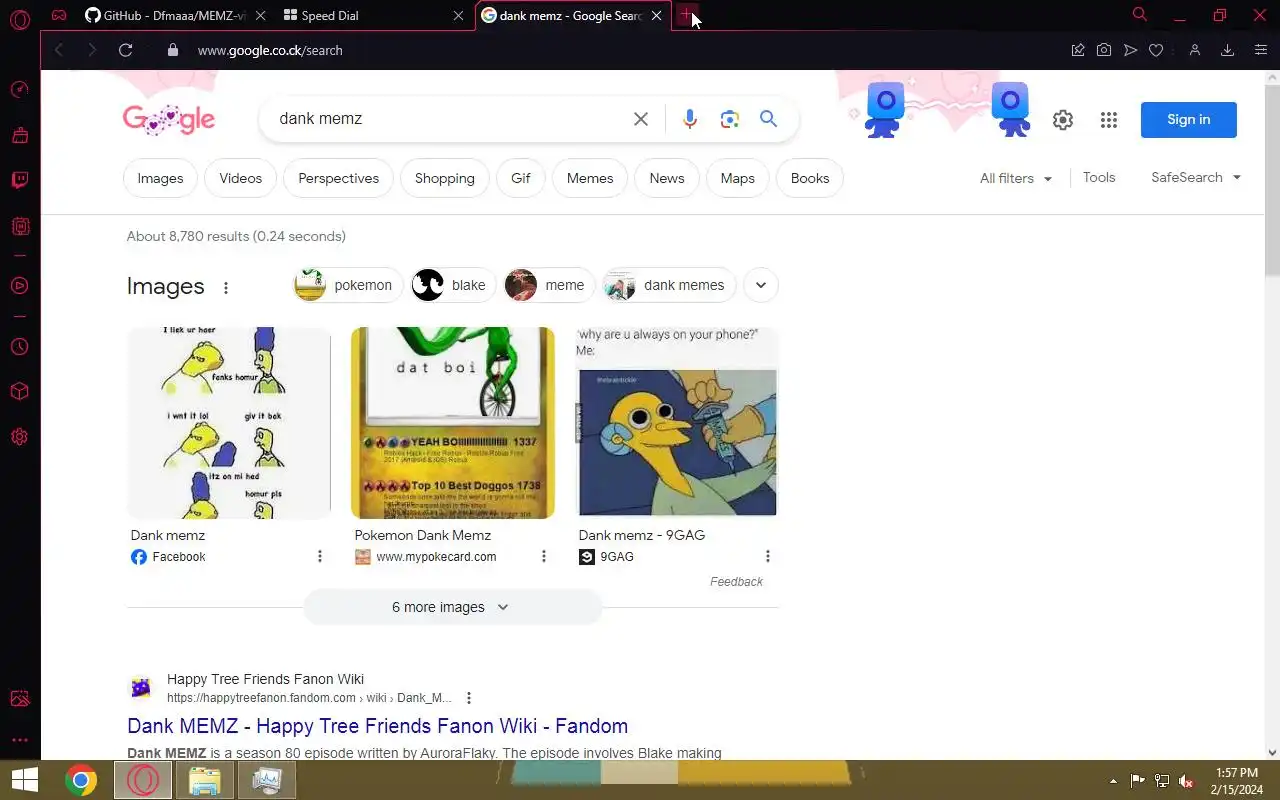This screenshot has height=800, width=1280.
Task: Open GX Cleaner in sidebar
Action: tap(19, 134)
